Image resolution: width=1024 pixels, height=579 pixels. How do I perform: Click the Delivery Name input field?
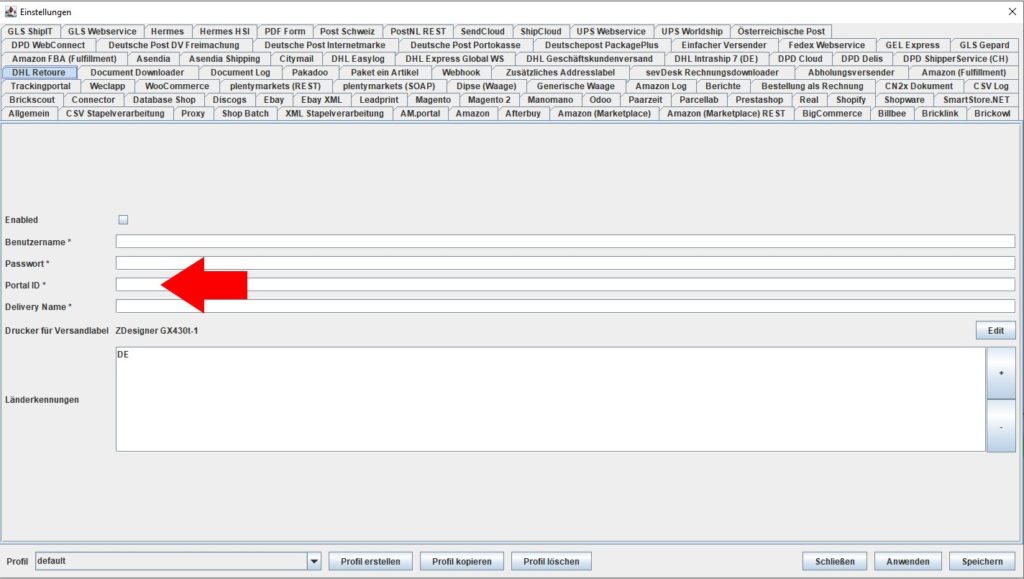565,306
